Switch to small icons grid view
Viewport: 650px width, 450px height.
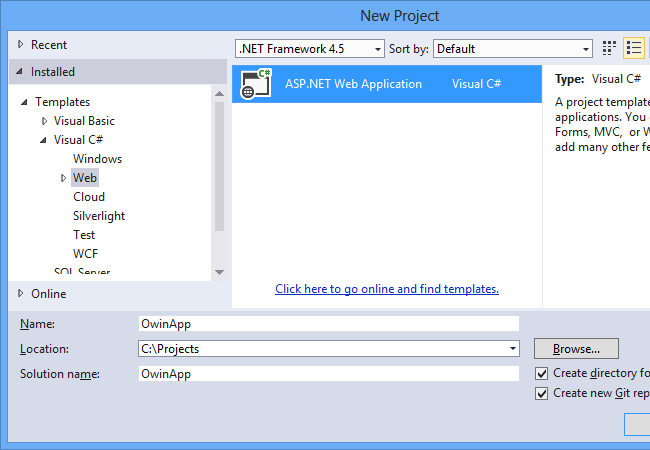click(x=609, y=48)
